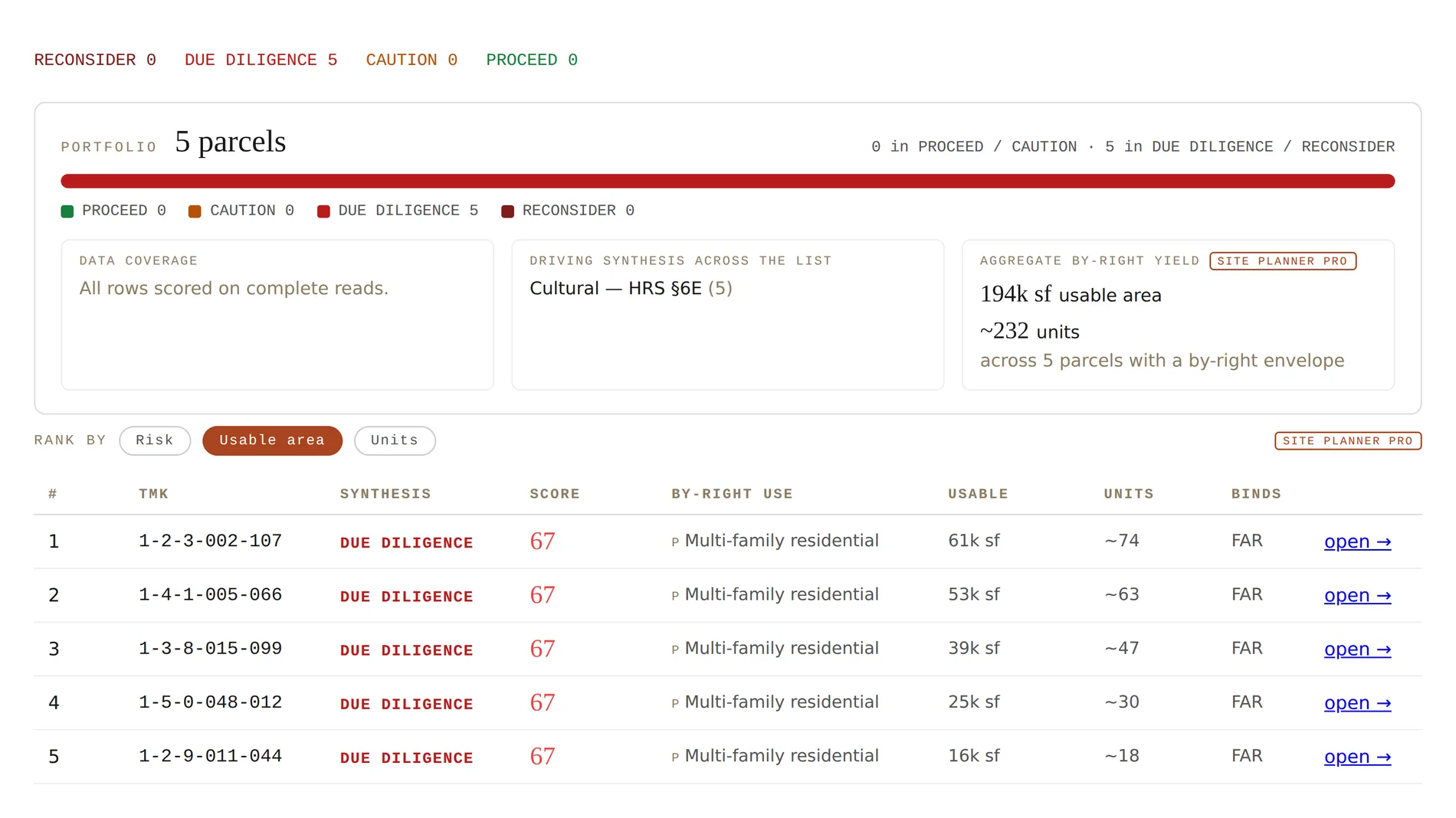The image size is (1456, 818).
Task: Click the 16k sf usable value
Action: tap(974, 756)
